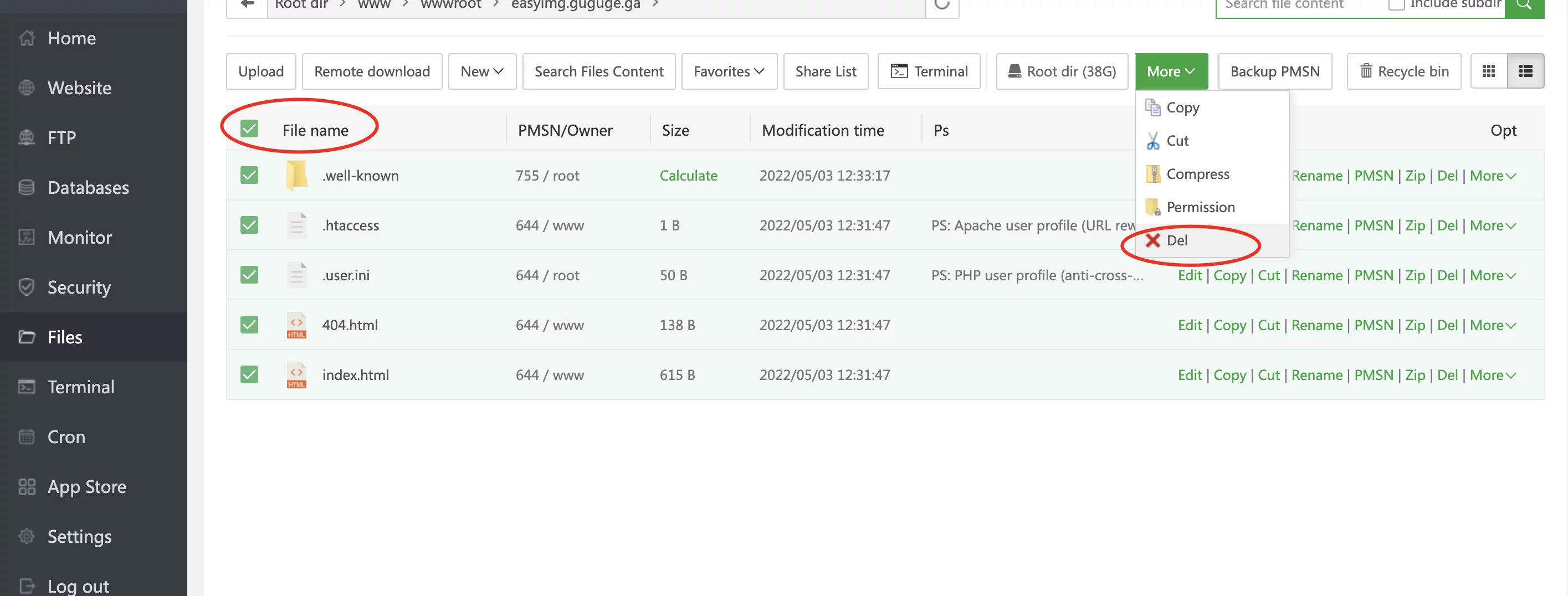Switch to grid view icon

[x=1488, y=71]
